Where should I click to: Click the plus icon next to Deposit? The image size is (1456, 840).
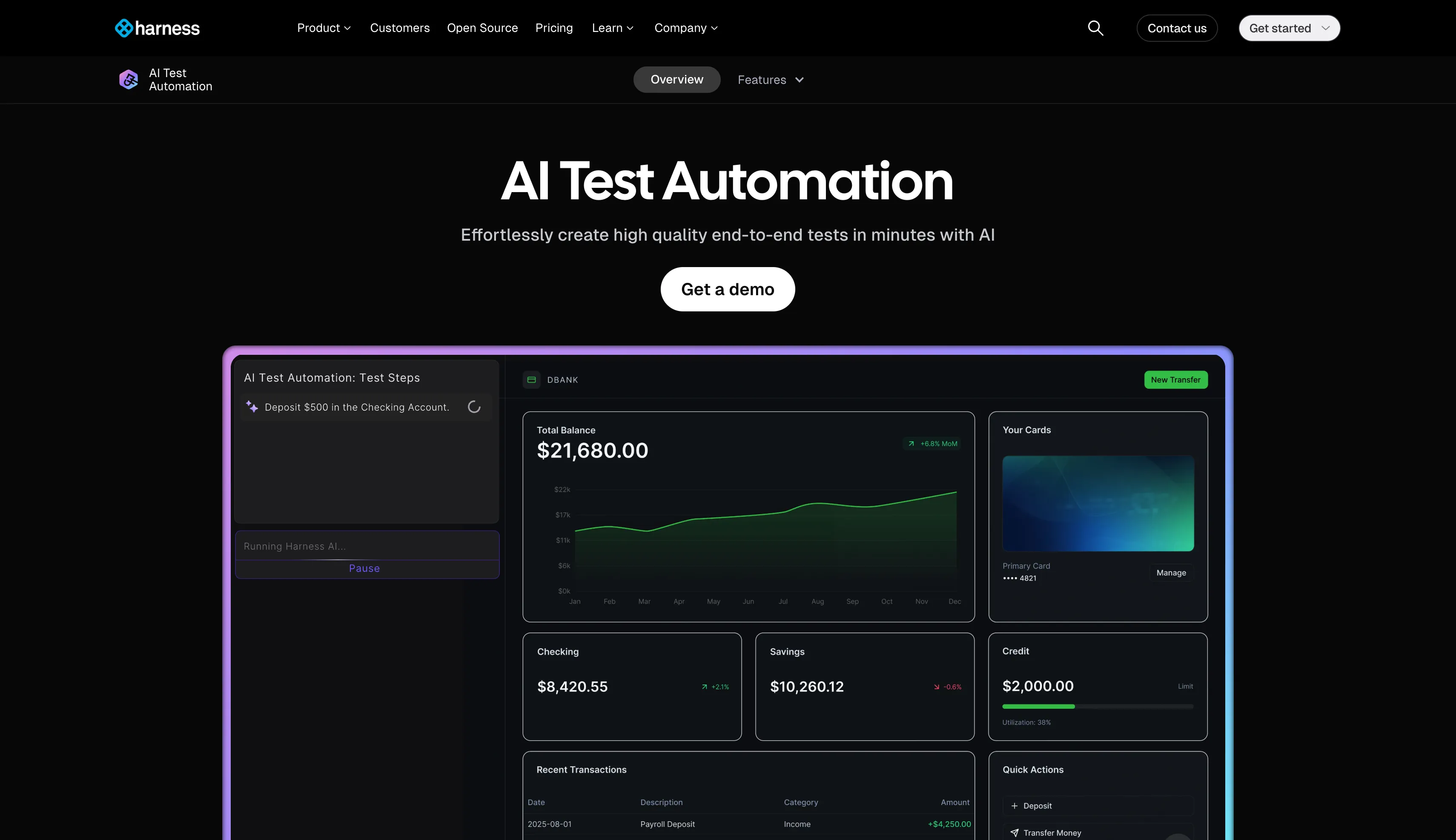[1014, 806]
